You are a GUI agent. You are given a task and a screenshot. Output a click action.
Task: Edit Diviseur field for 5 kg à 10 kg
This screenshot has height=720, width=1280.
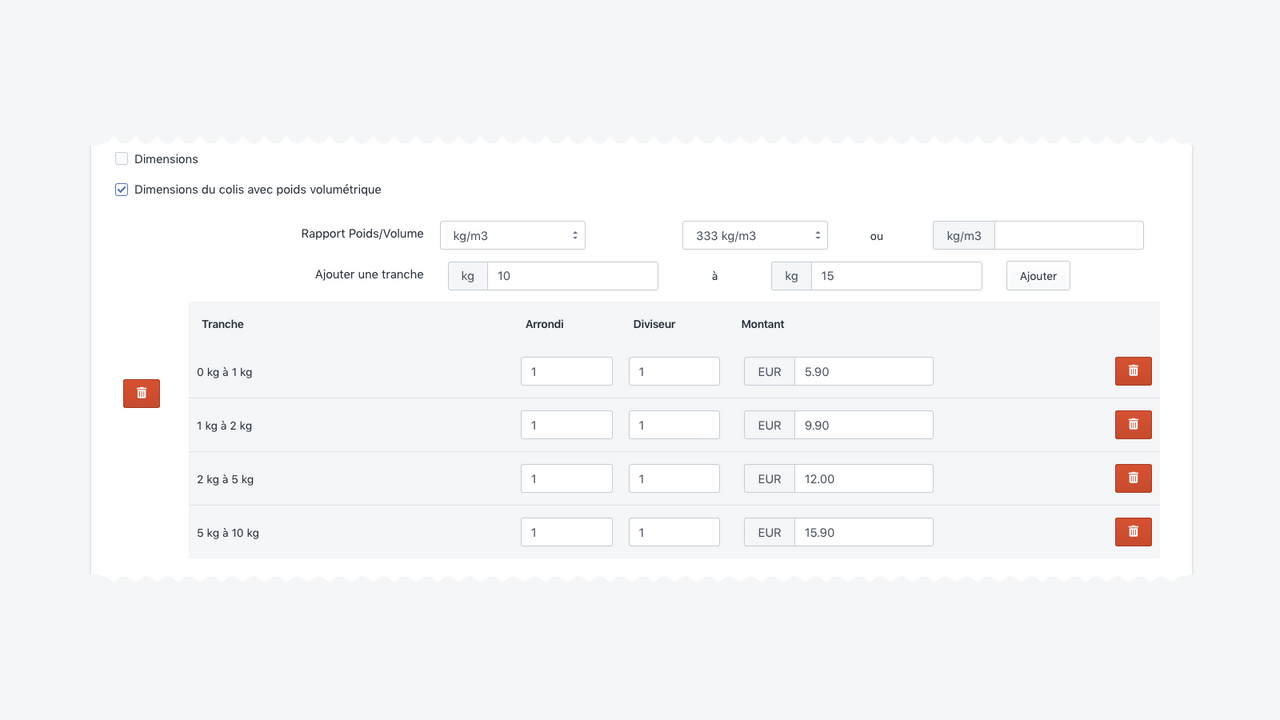tap(674, 532)
